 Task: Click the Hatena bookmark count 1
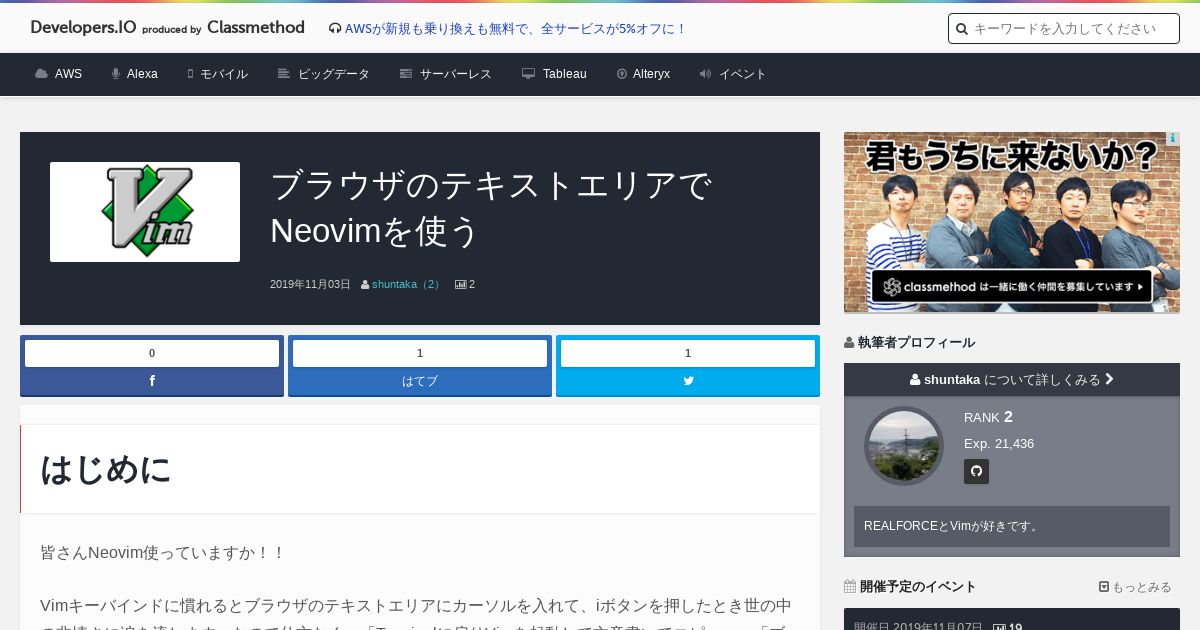(420, 353)
